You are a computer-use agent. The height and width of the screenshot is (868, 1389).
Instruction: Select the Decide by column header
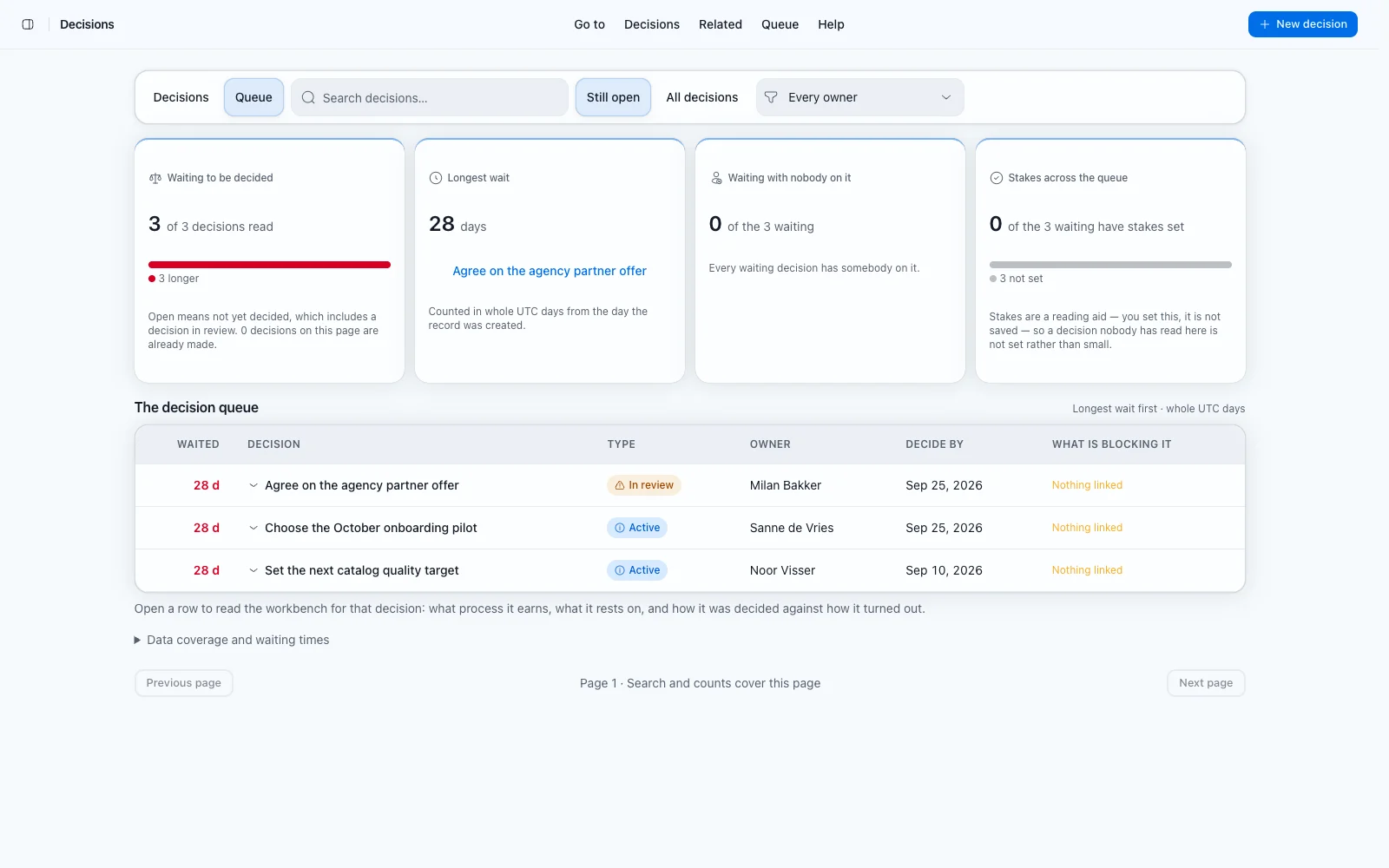(x=934, y=444)
